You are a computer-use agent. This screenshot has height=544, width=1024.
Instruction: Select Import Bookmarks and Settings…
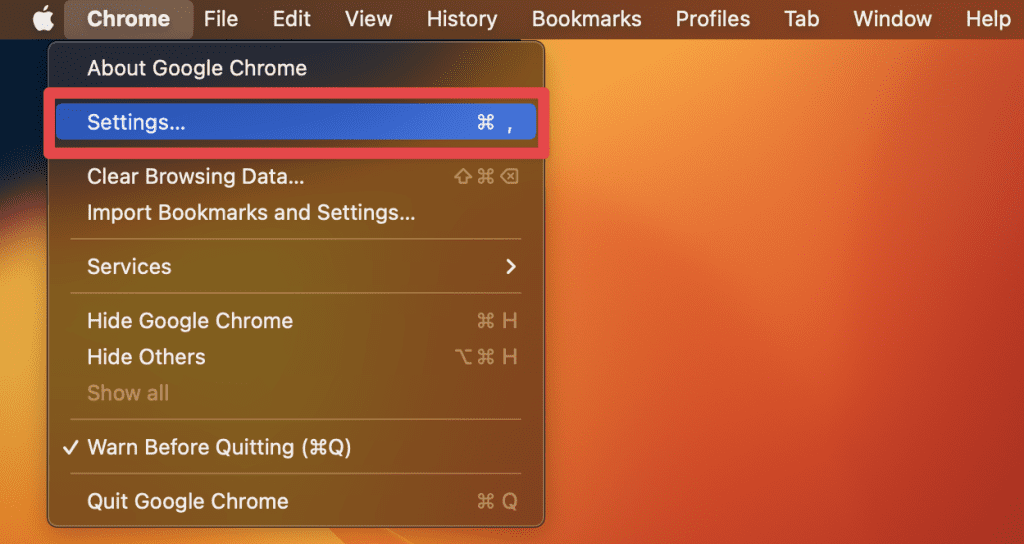(251, 212)
